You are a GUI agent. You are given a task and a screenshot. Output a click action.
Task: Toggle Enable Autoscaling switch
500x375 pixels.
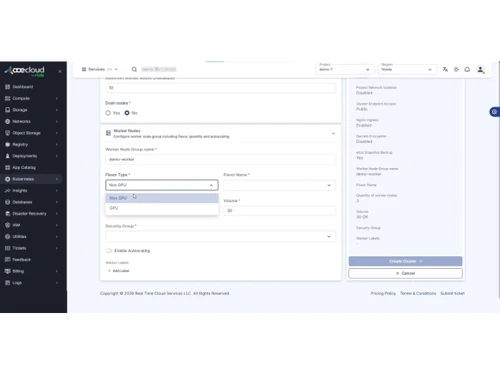[109, 251]
